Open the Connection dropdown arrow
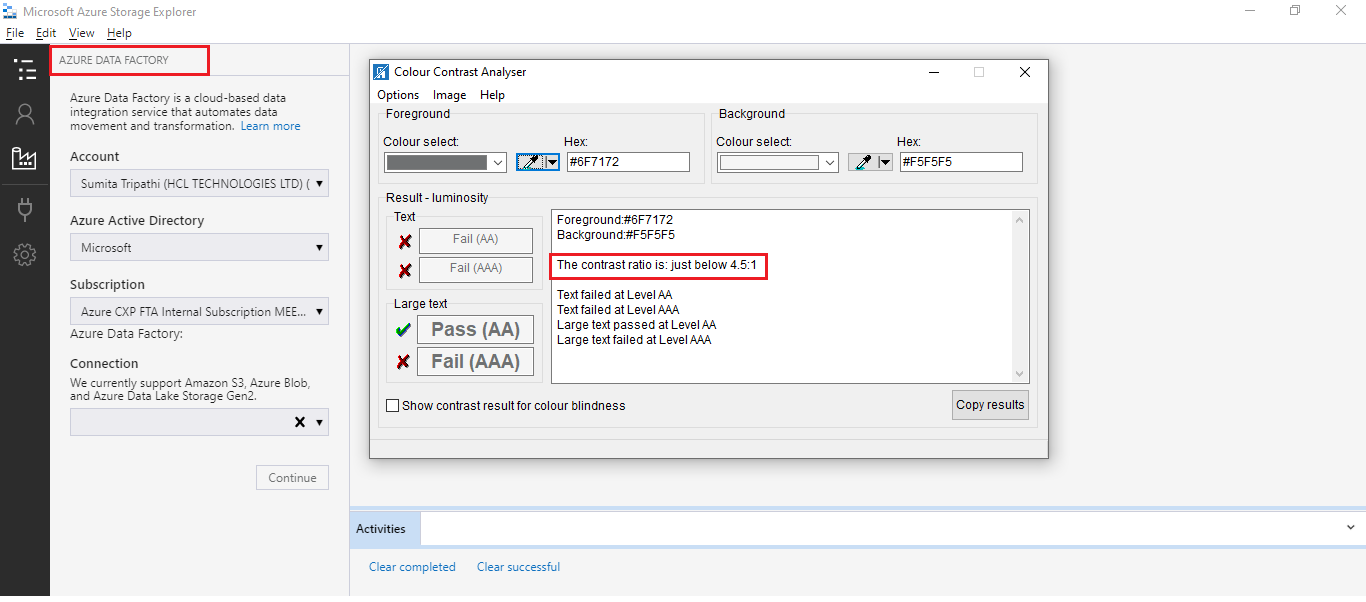1366x602 pixels. [320, 422]
